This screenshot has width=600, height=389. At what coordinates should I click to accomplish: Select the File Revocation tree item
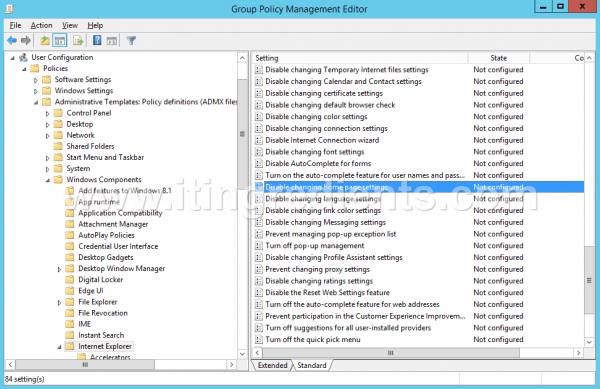pos(103,313)
